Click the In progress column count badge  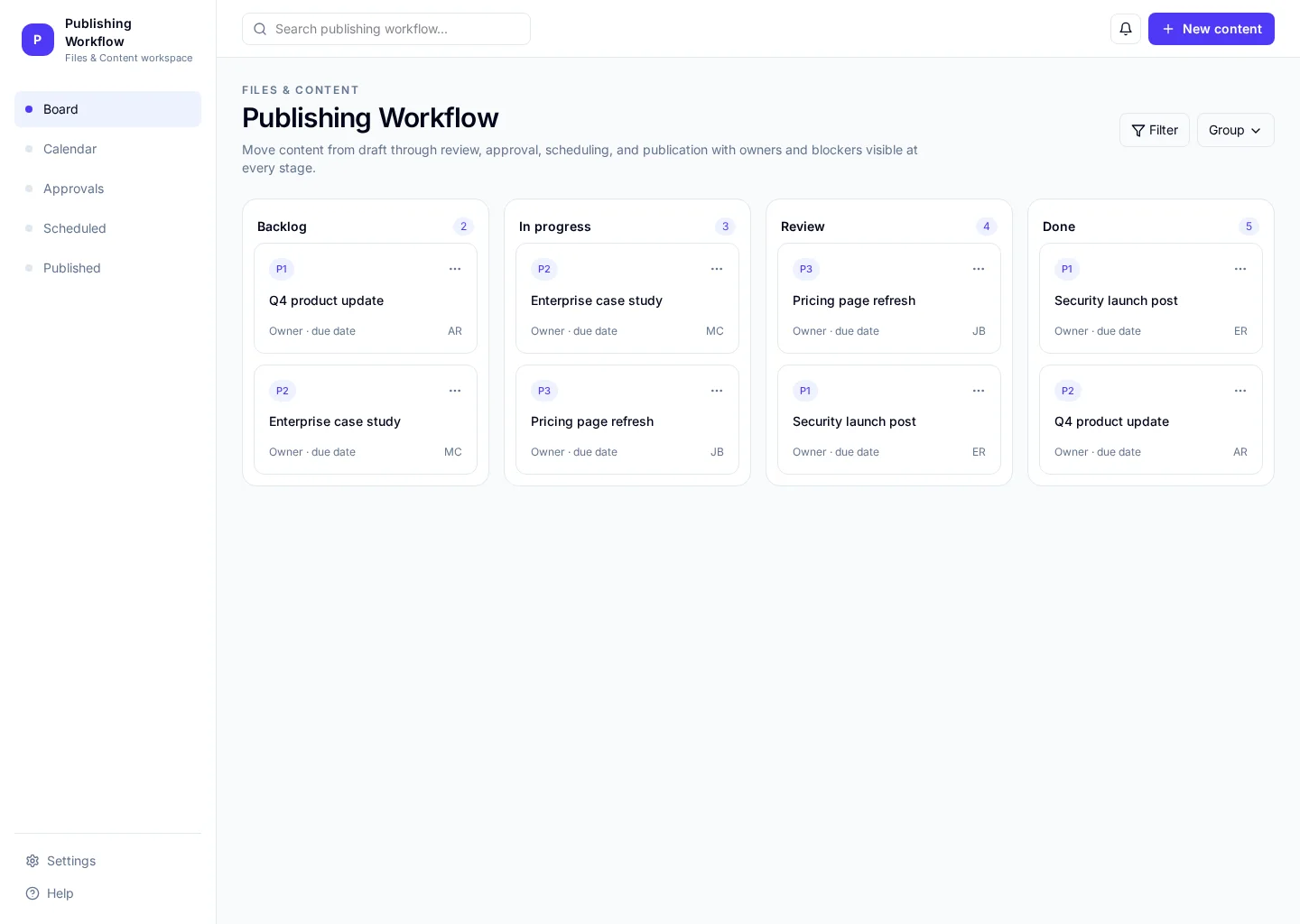coord(725,226)
